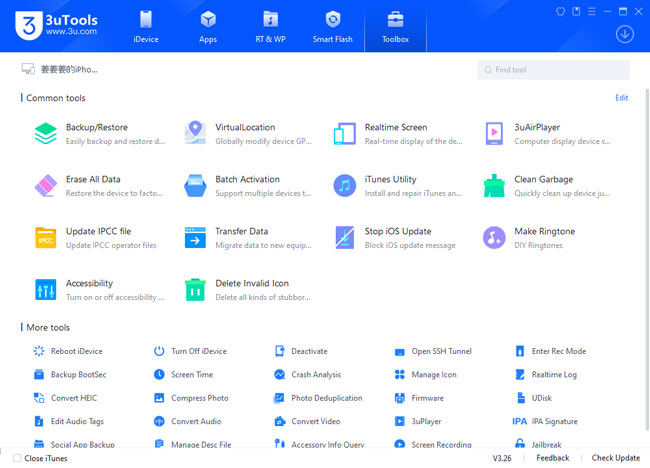Image resolution: width=650 pixels, height=468 pixels.
Task: Launch the VirtualLocation tool icon
Action: click(196, 133)
